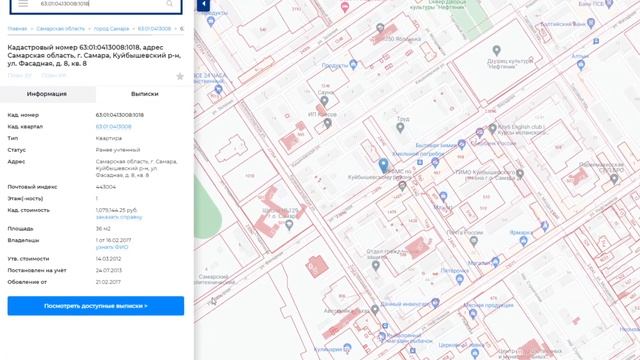Click the magnifier search icon
Screen dimensions: 640x360
[169, 4]
